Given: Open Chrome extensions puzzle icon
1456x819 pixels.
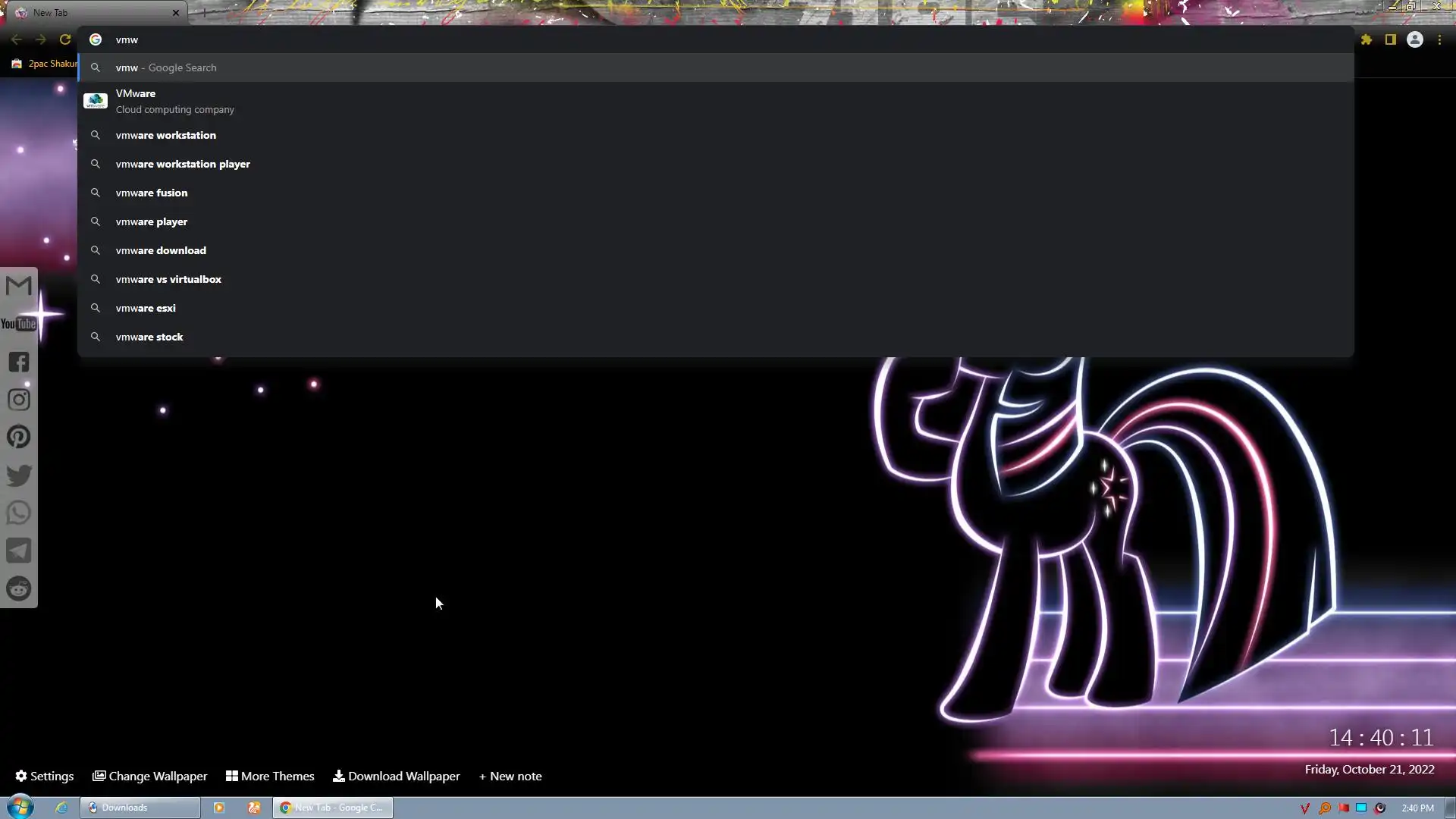Looking at the screenshot, I should 1367,39.
